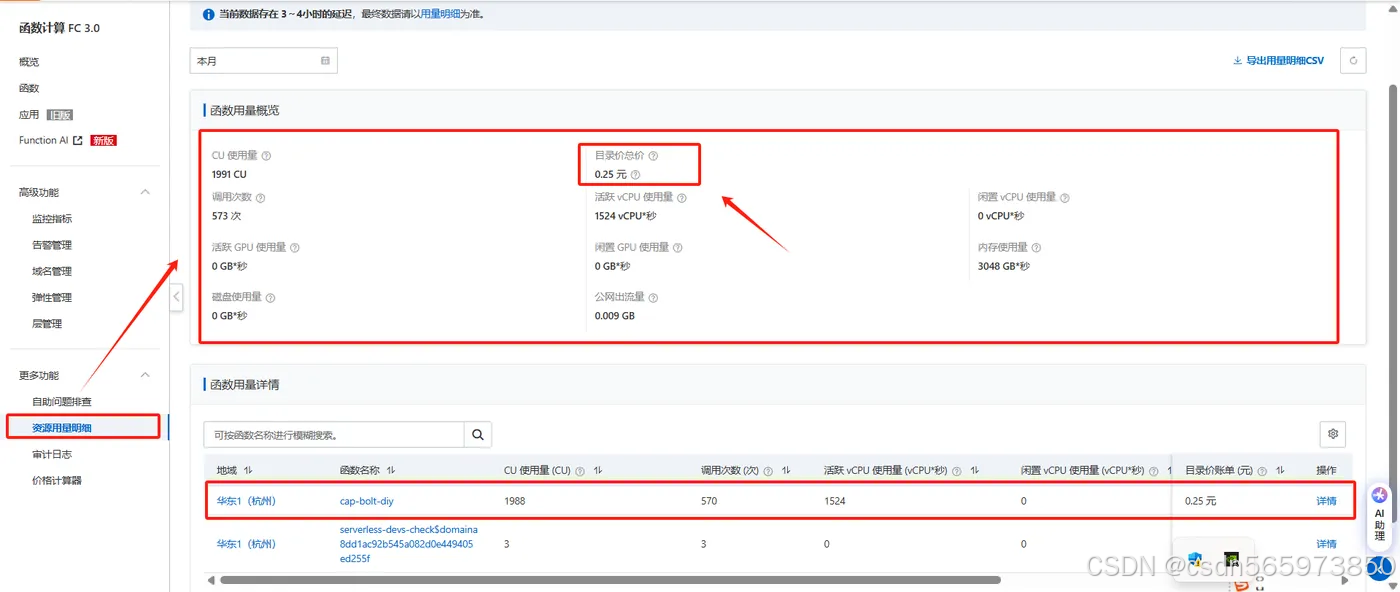Click 华东1（杭州）region in cap-bolt-diy row

246,501
